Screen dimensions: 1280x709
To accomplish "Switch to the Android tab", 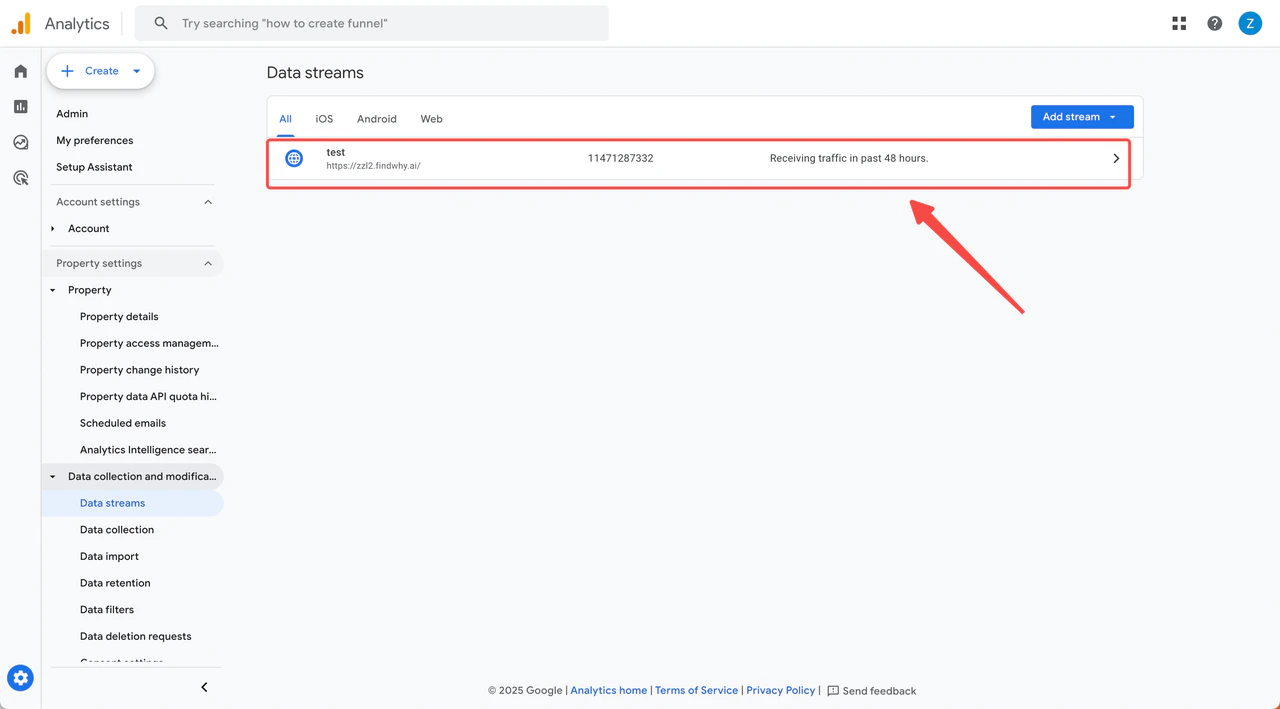I will tap(377, 119).
